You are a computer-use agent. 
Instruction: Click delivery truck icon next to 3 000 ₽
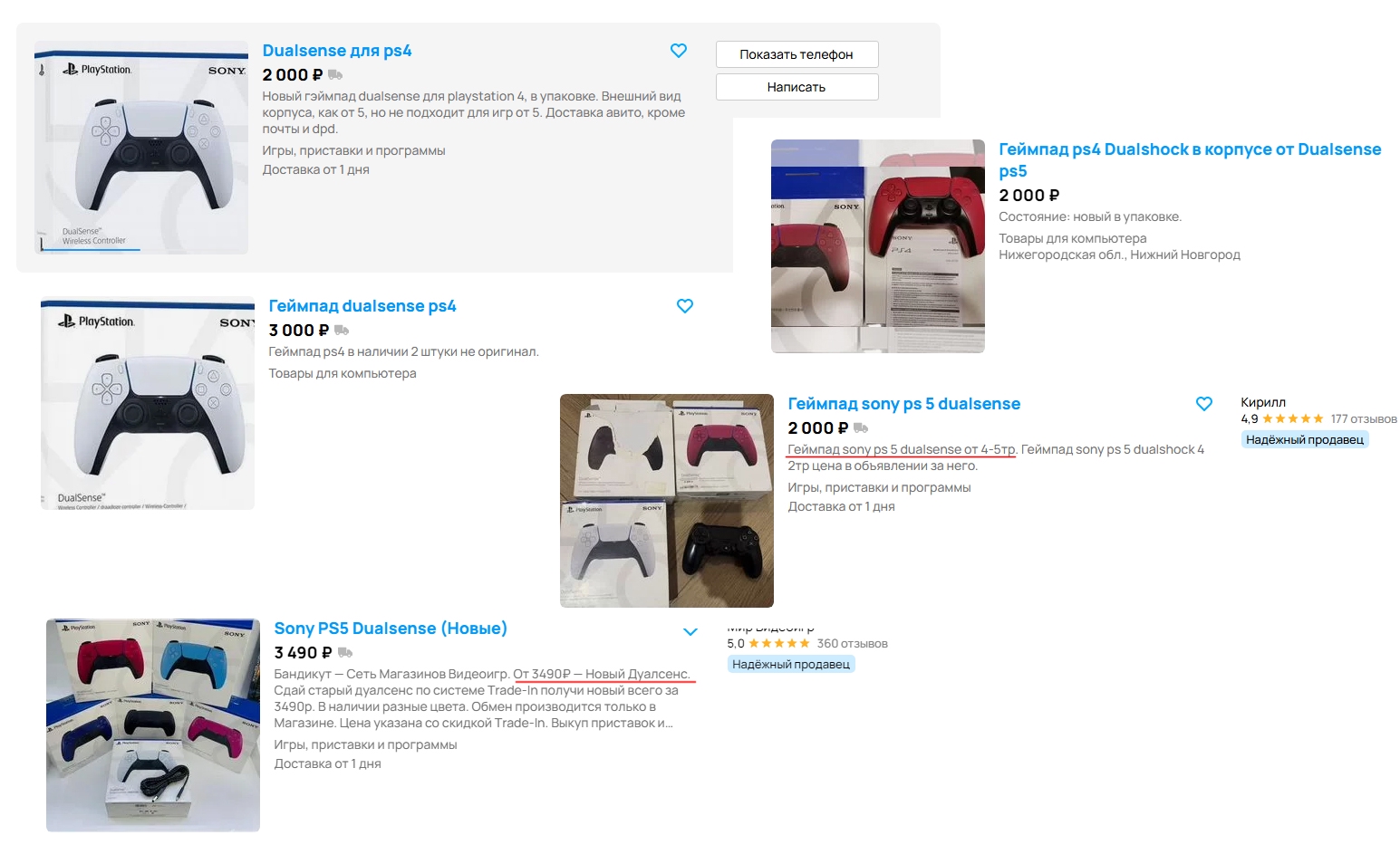click(x=342, y=331)
